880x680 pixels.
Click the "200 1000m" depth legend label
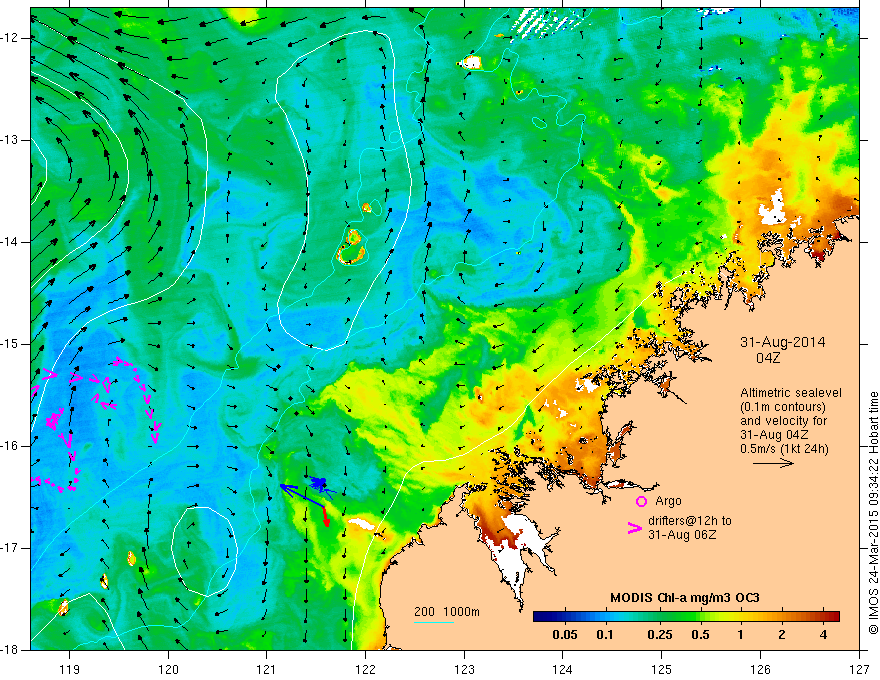[x=447, y=612]
